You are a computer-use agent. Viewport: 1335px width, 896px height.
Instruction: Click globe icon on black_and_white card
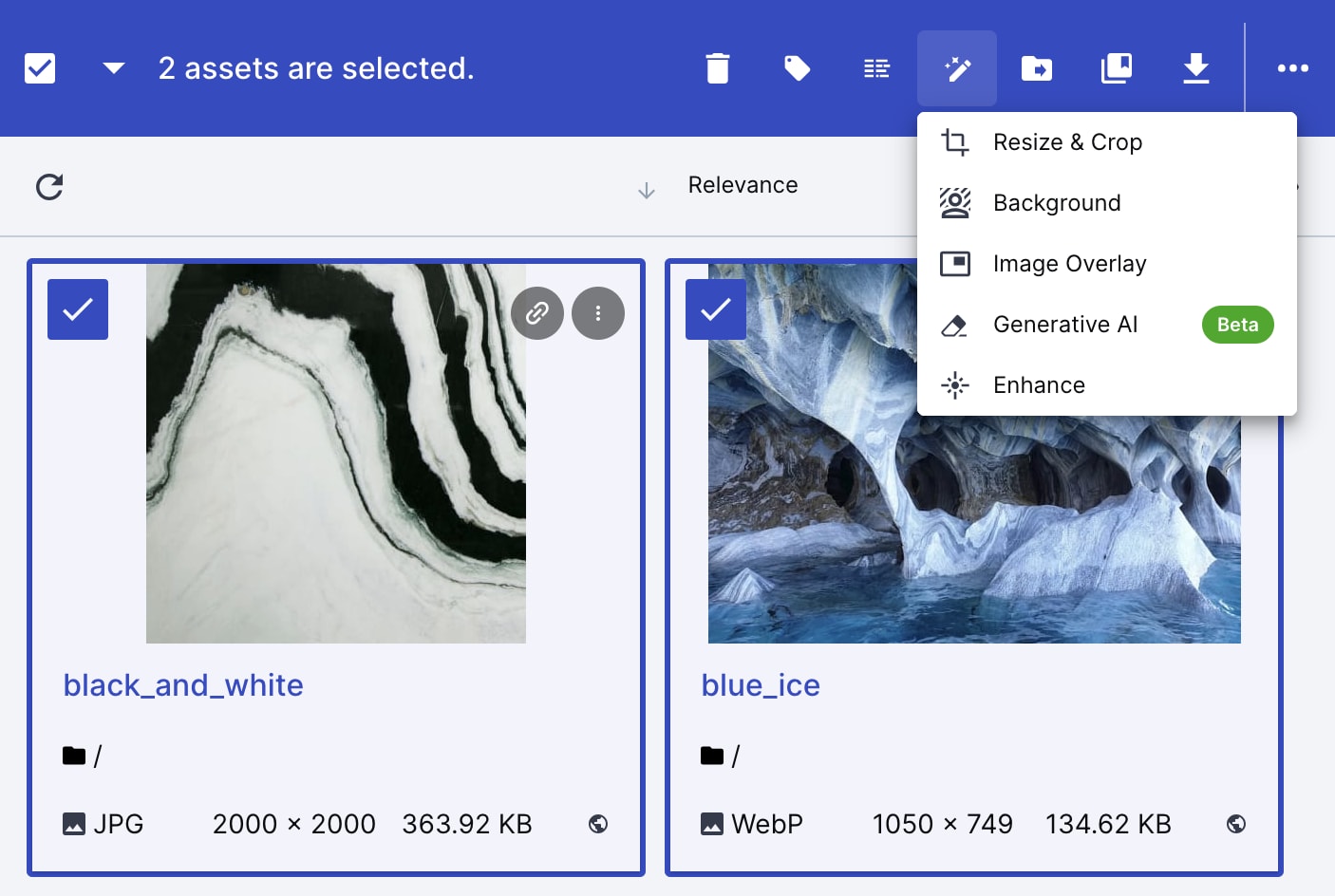pos(598,824)
